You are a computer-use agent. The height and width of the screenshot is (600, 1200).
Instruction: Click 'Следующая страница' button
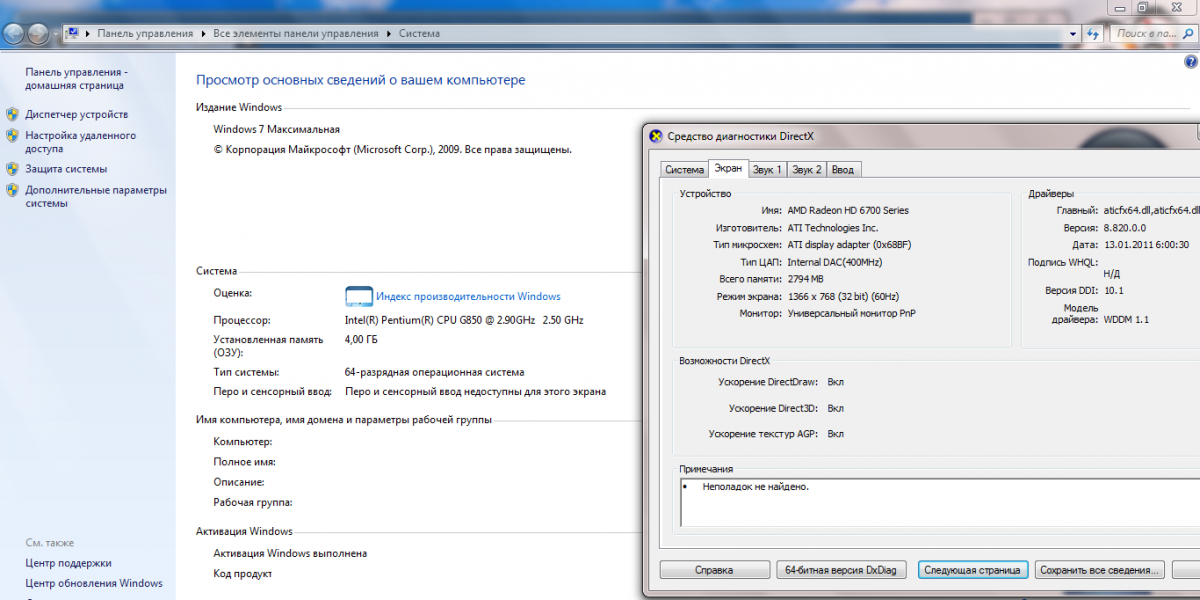tap(972, 570)
